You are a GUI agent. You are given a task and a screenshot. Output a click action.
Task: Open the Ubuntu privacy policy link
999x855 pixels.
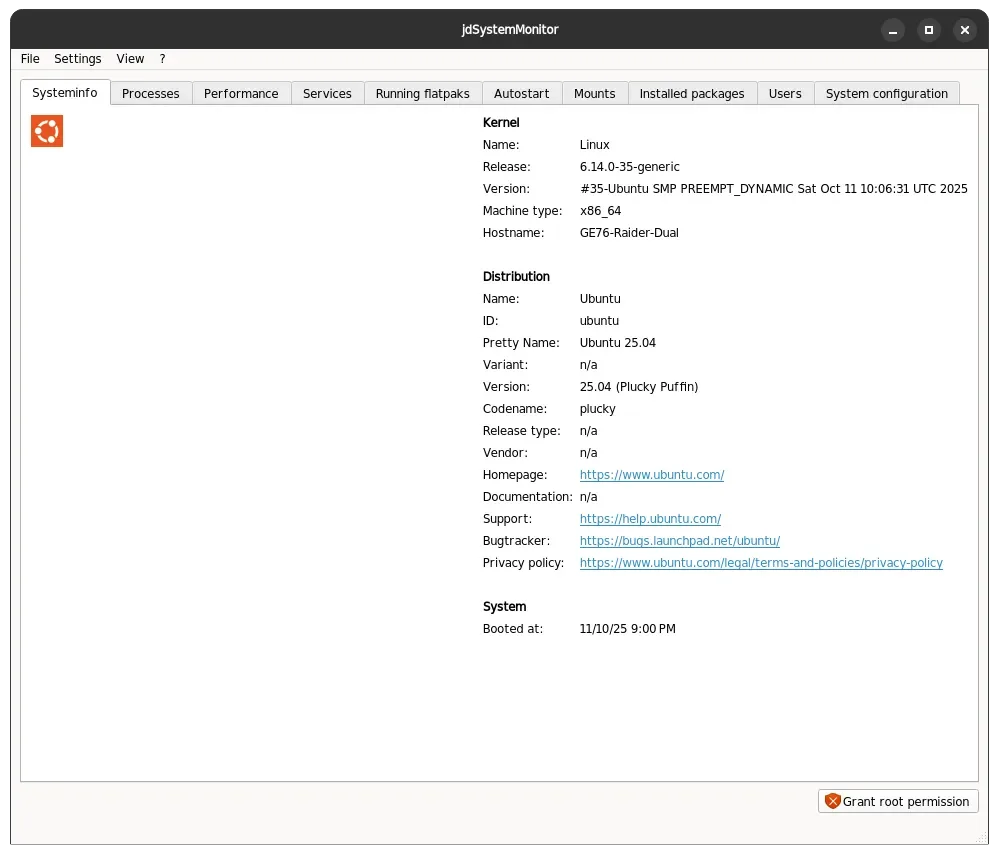(x=761, y=563)
